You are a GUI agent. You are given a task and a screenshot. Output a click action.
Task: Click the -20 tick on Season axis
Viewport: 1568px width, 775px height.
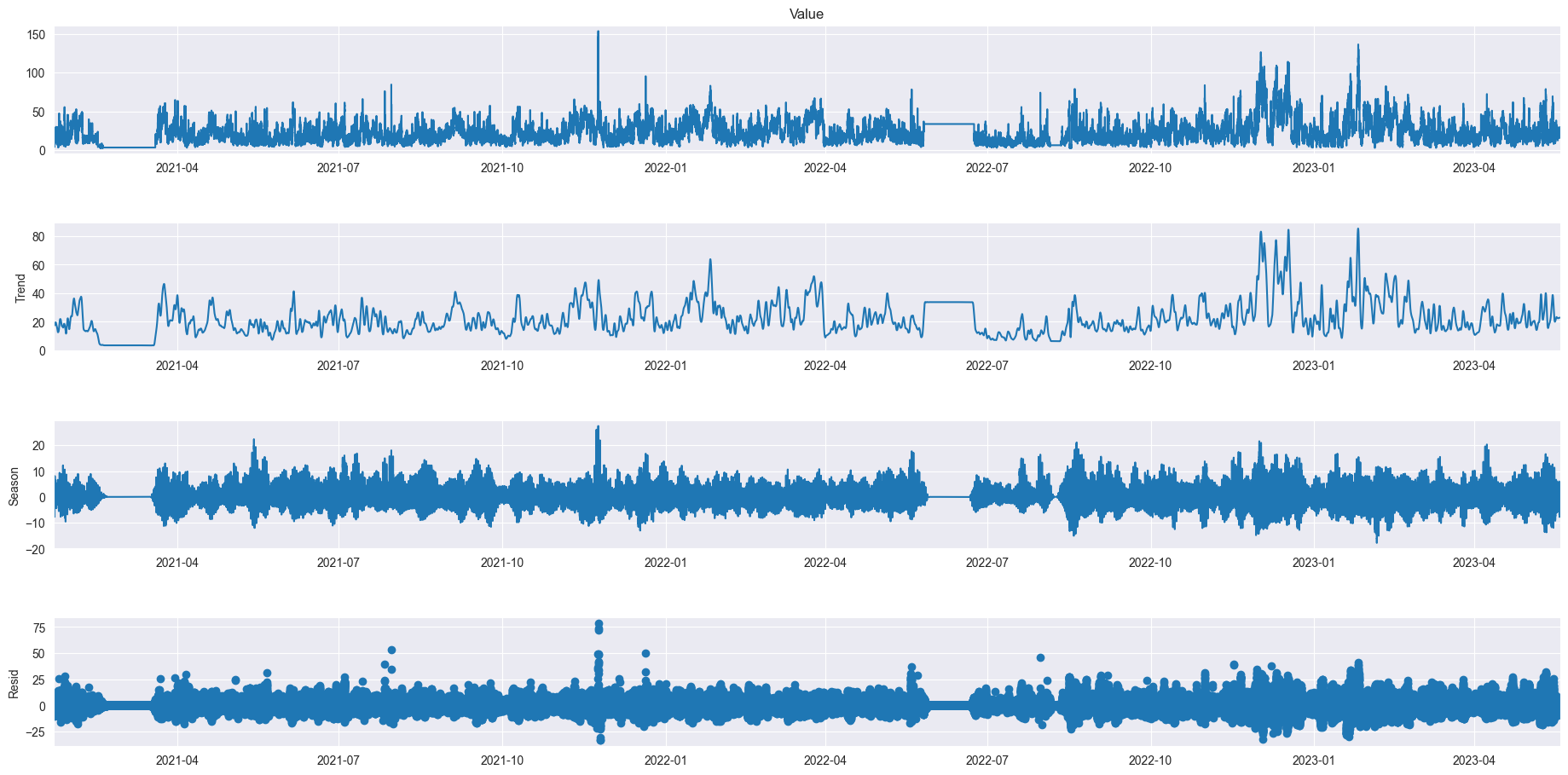[x=34, y=549]
